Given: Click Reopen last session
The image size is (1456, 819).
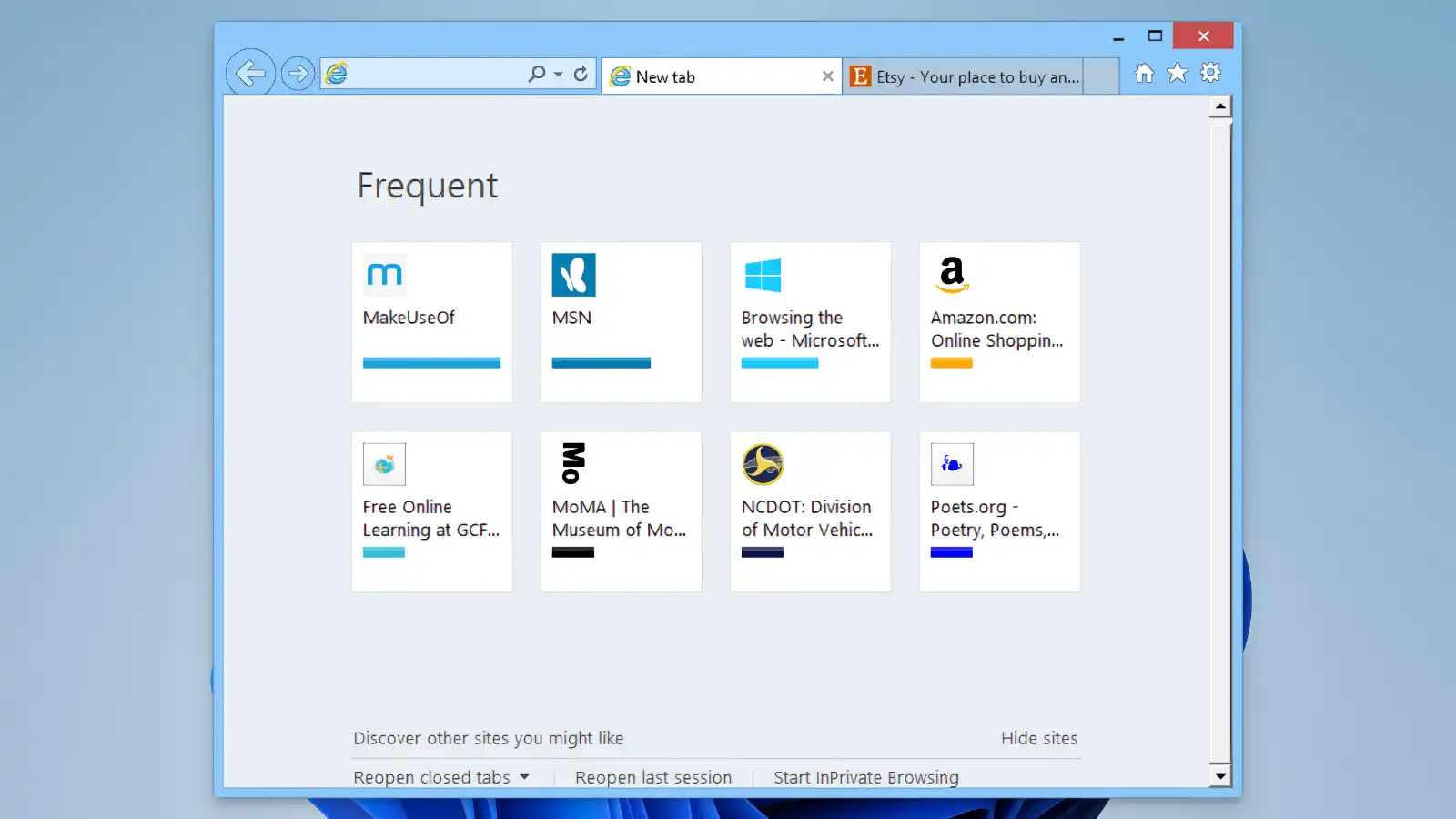Looking at the screenshot, I should point(652,776).
